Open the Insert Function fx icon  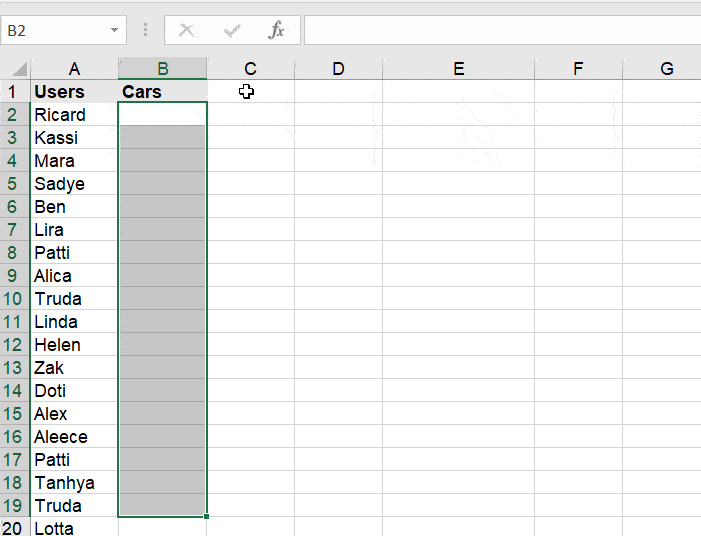click(x=277, y=30)
